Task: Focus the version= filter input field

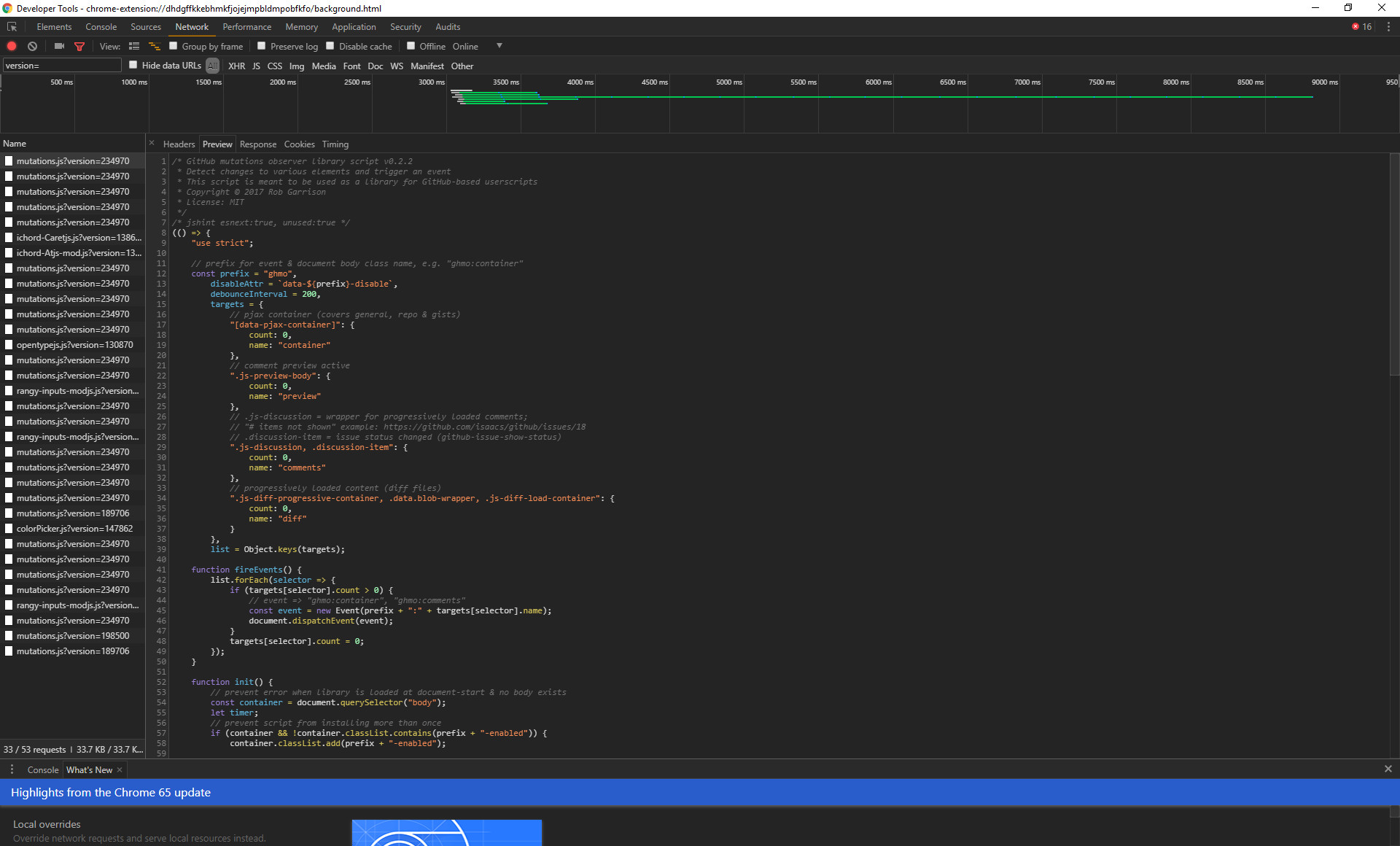Action: 62,66
